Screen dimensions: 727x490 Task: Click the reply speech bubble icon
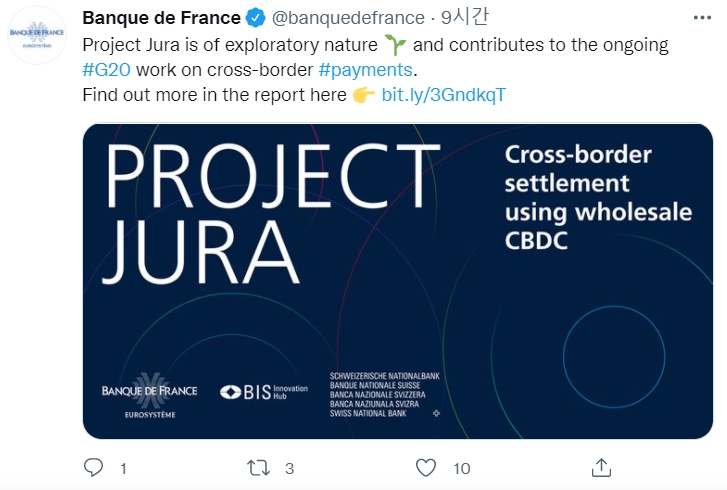click(93, 467)
